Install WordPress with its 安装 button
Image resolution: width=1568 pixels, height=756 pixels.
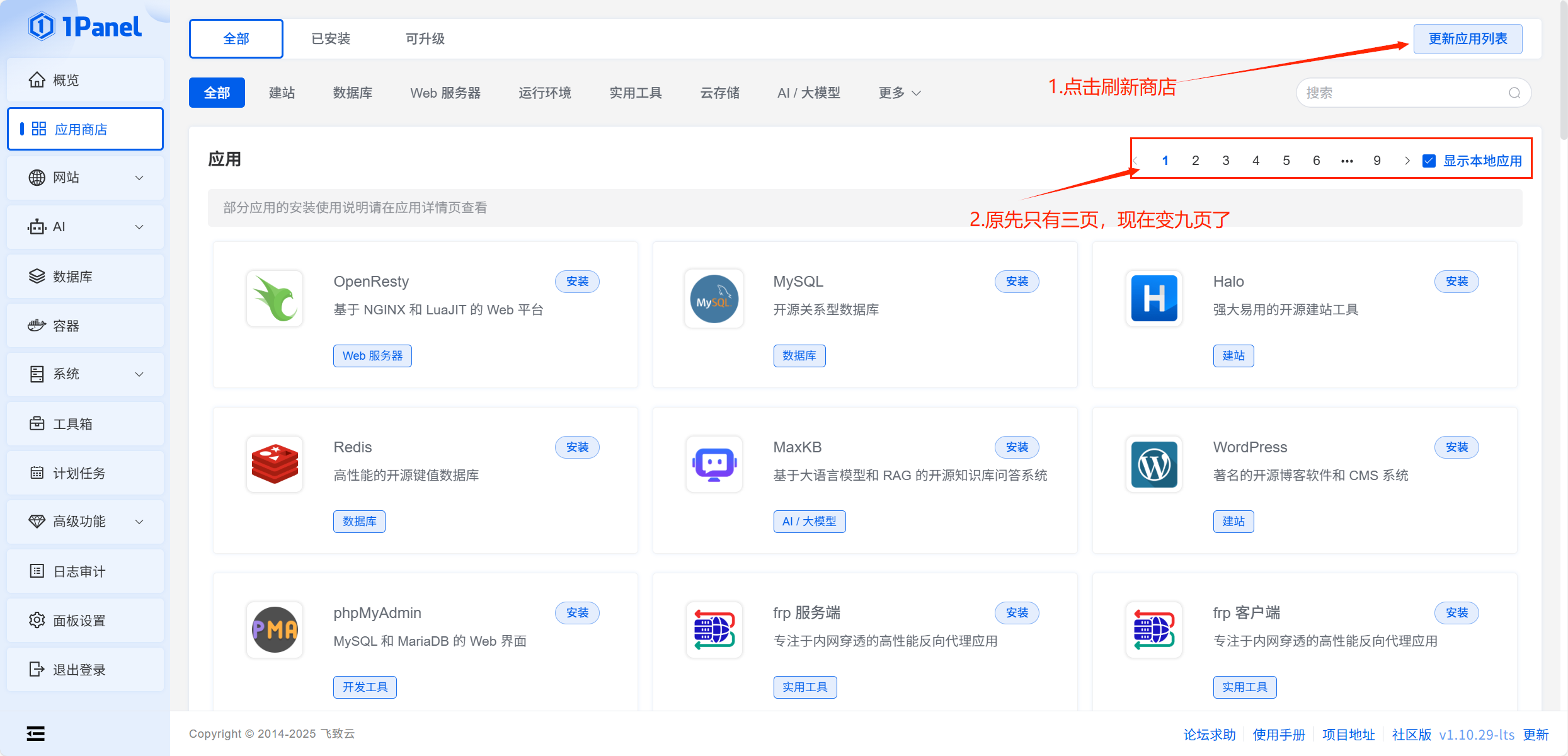point(1456,447)
